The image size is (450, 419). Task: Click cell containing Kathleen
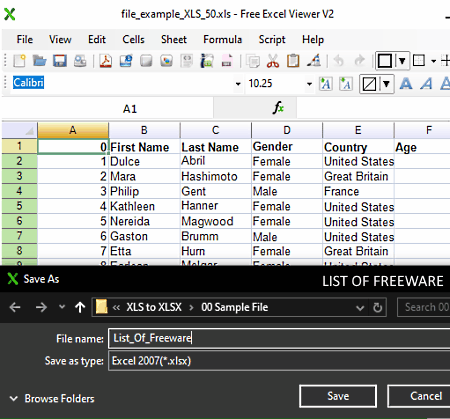144,206
